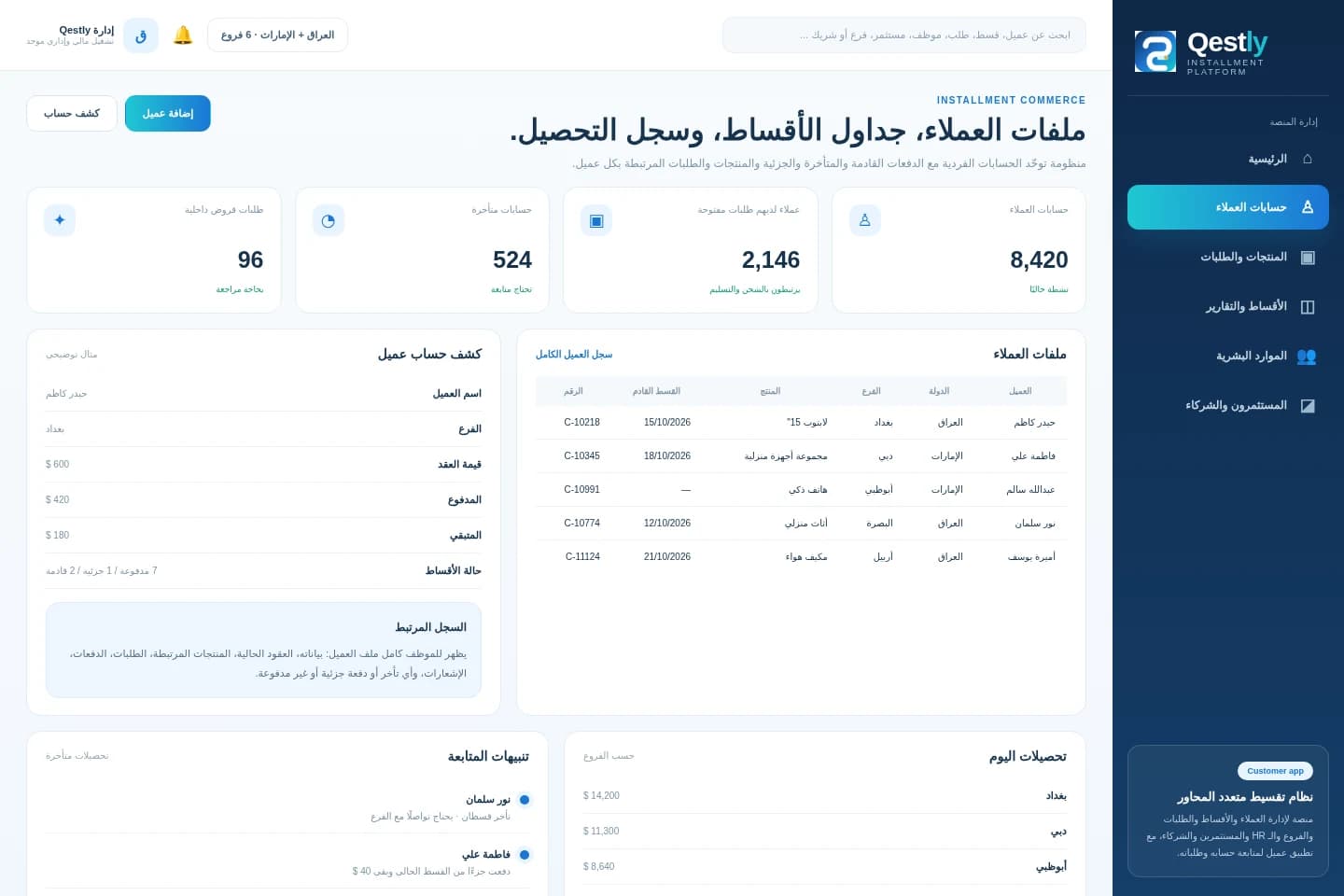Click the people icon beside الموارد البشرية

pos(1307,356)
